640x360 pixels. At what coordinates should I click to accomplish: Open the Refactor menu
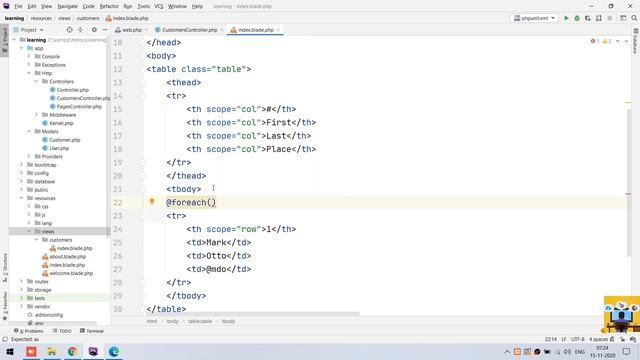(109, 6)
